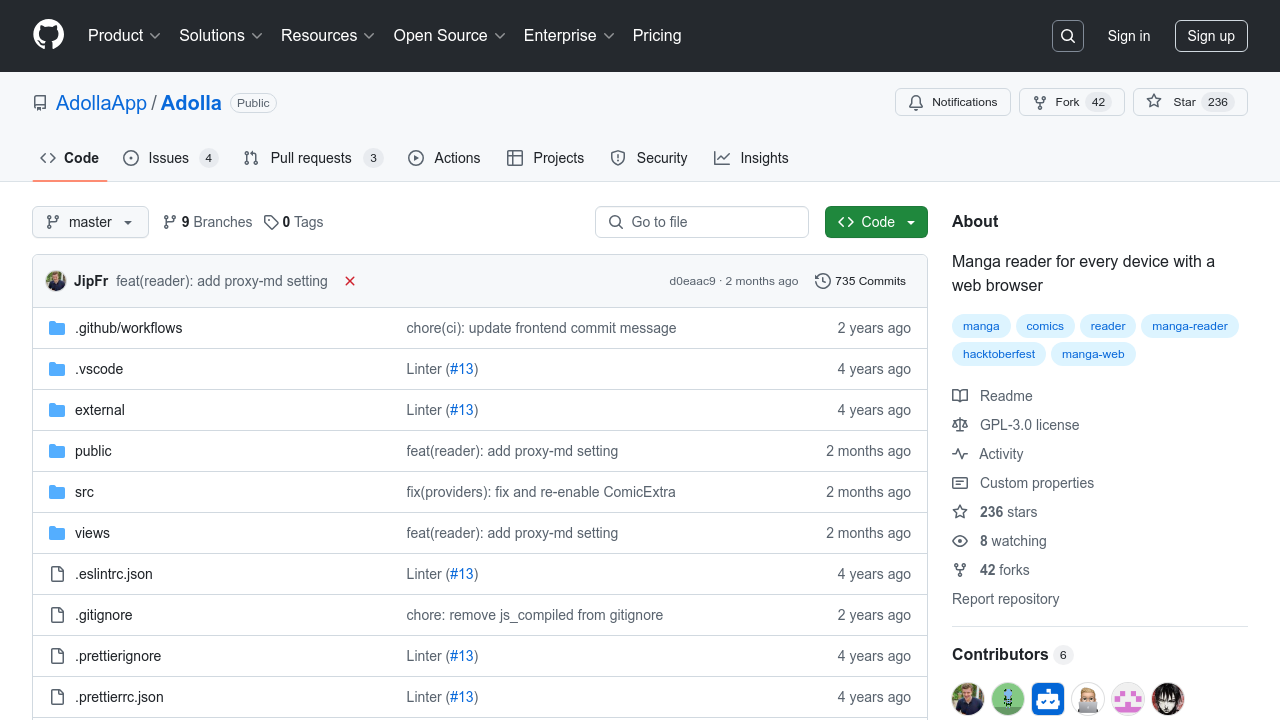Image resolution: width=1280 pixels, height=720 pixels.
Task: Expand the Resources menu
Action: tap(328, 35)
